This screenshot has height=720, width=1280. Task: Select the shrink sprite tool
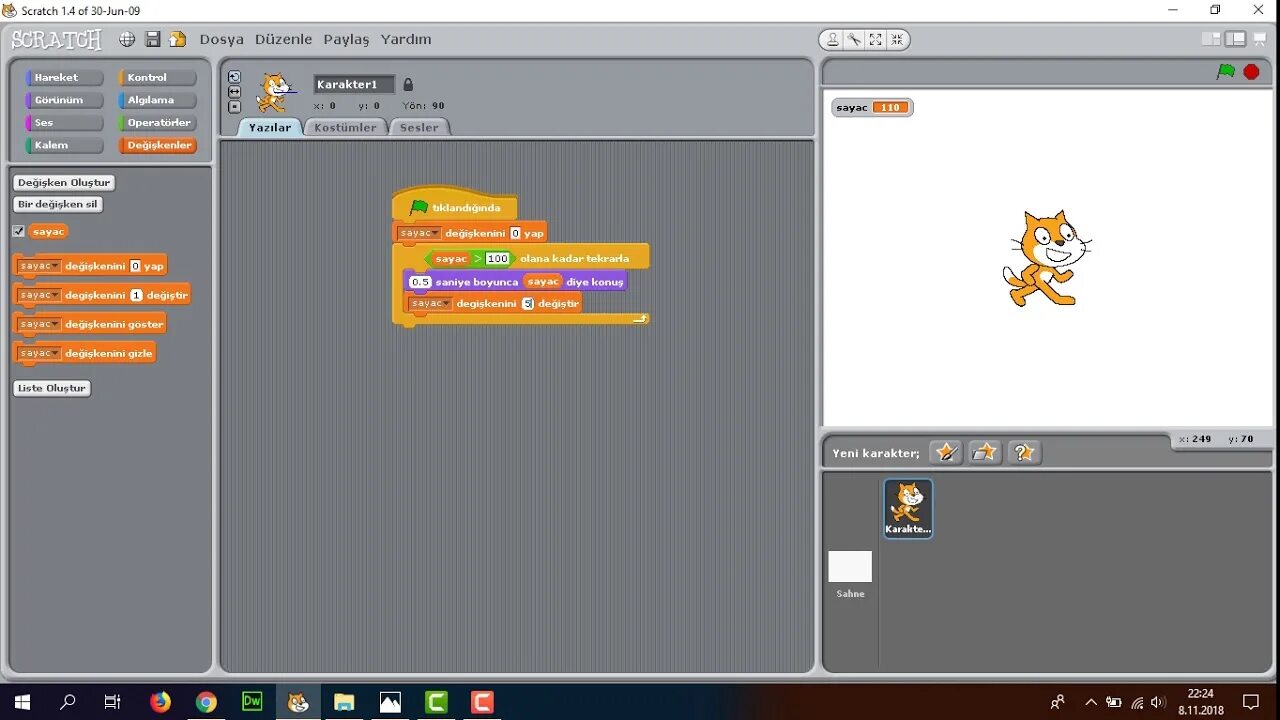tap(897, 39)
